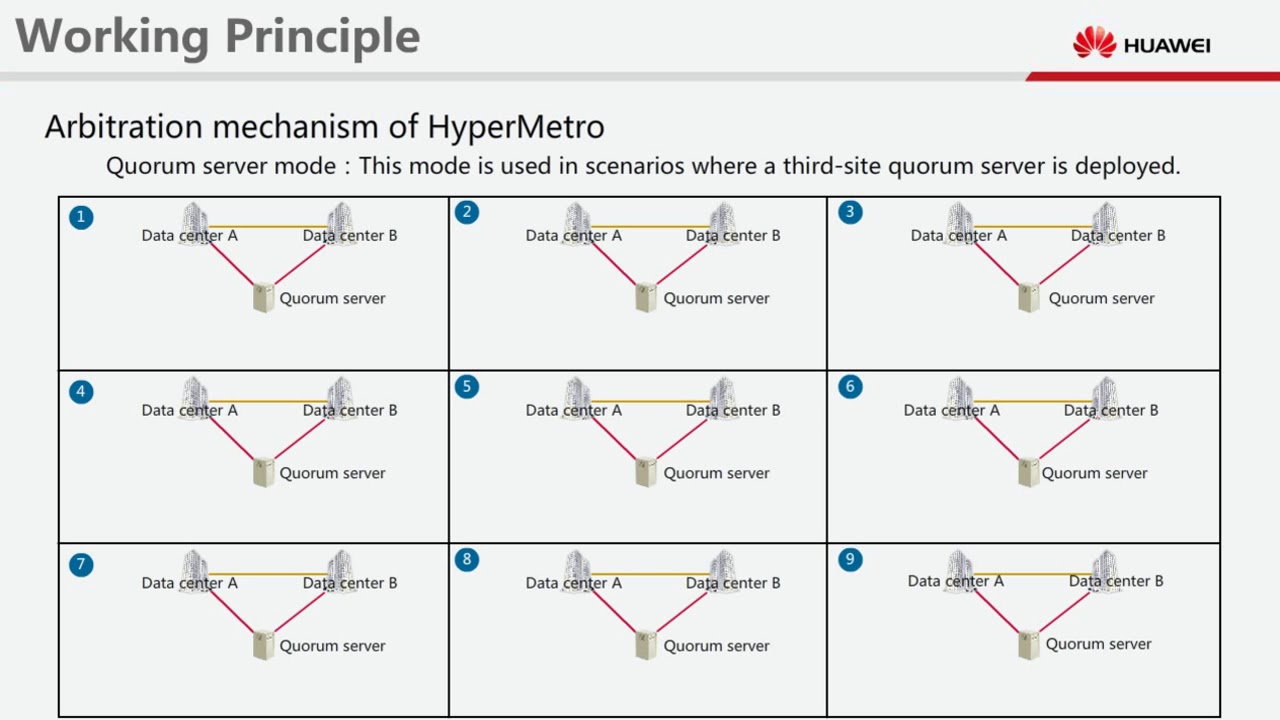Click the 'Quorum server mode' description text
1280x720 pixels.
tap(643, 166)
